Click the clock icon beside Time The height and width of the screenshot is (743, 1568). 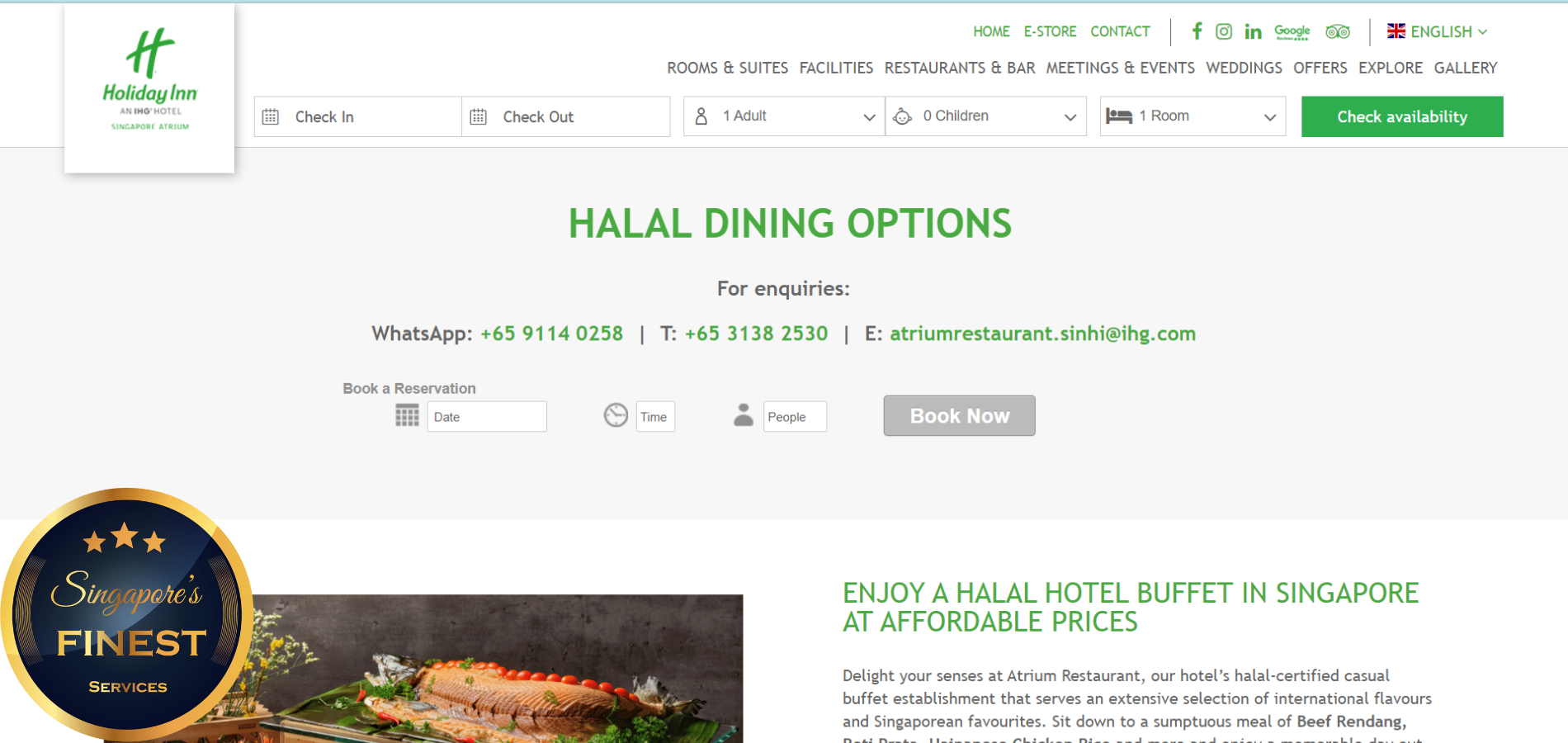pyautogui.click(x=616, y=415)
